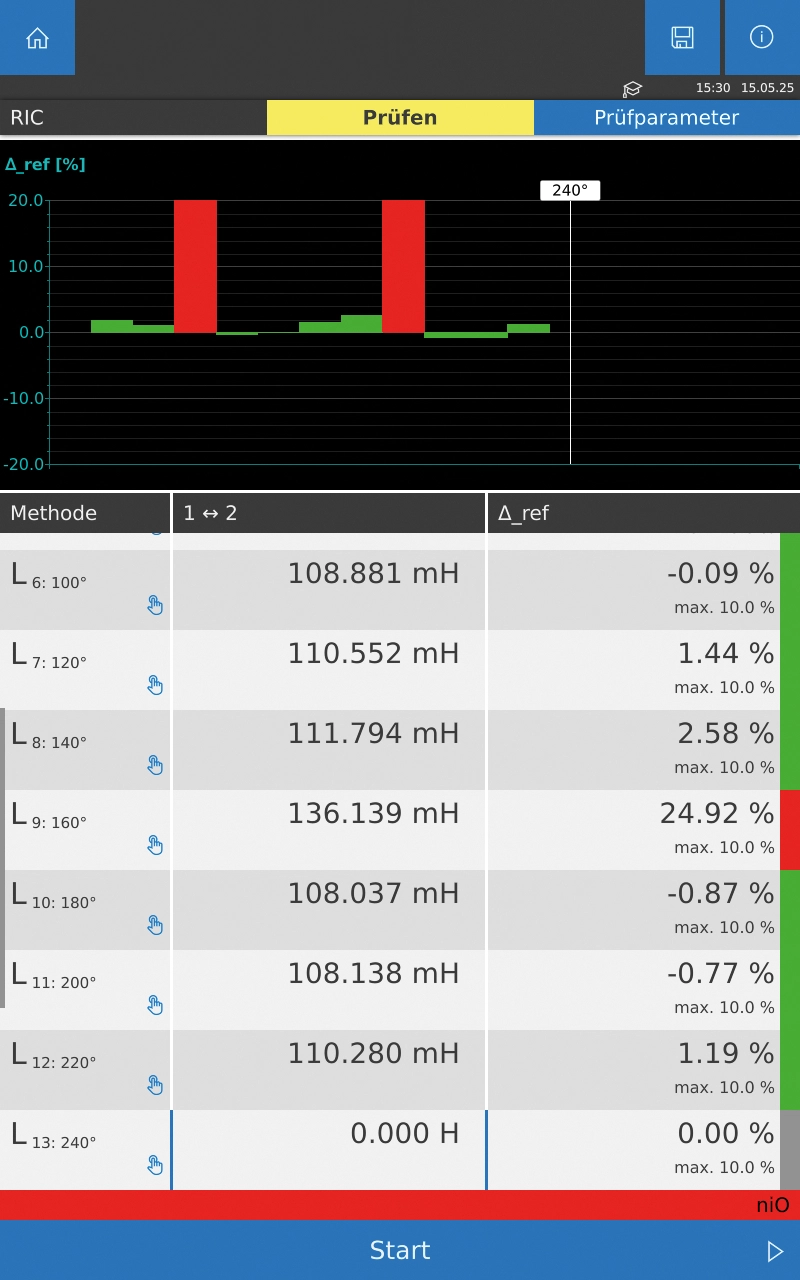Tap the hand icon for L 6: 100°

point(155,605)
